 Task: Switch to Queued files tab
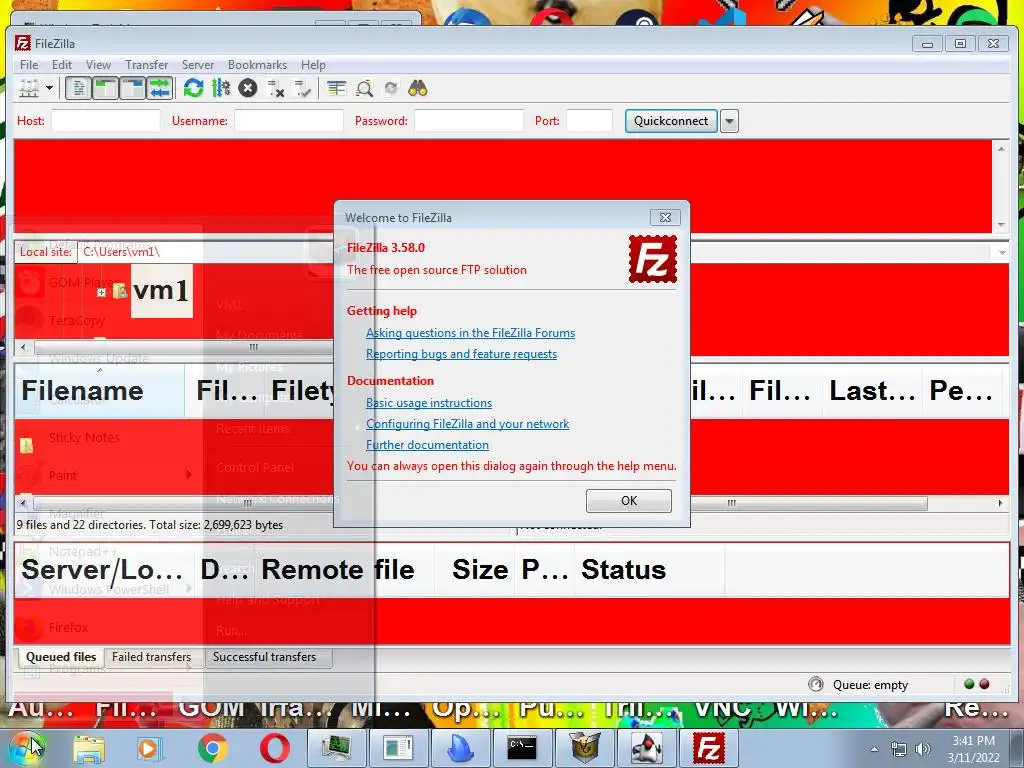(x=61, y=657)
